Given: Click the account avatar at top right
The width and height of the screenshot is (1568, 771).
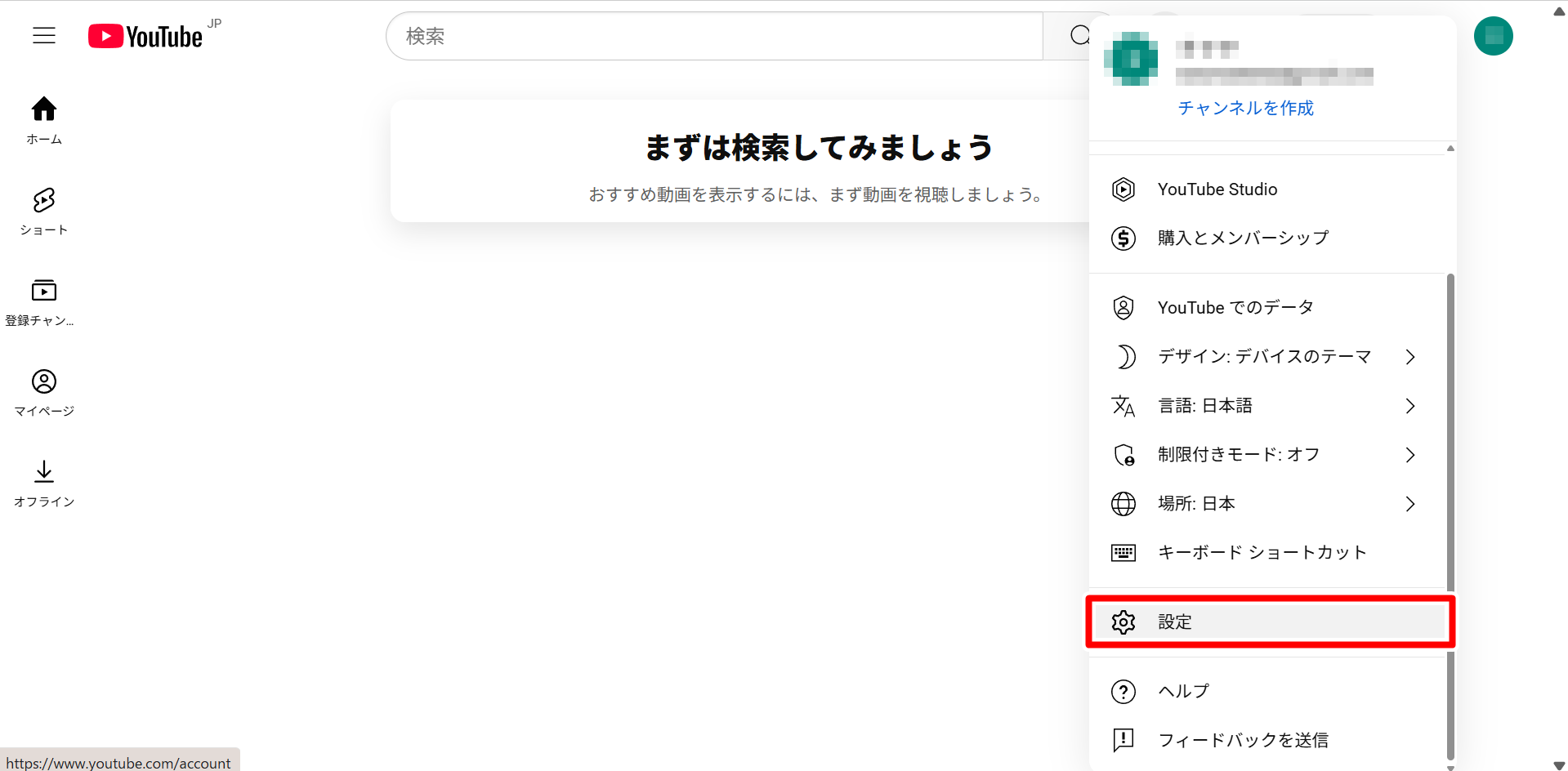Looking at the screenshot, I should click(x=1493, y=36).
